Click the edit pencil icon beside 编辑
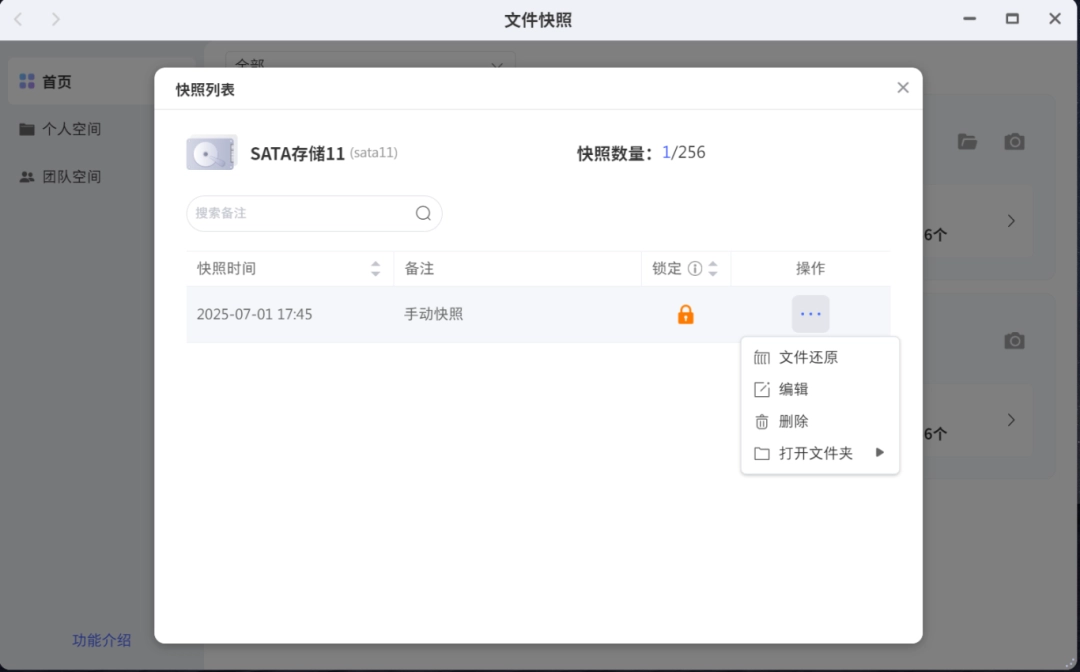The width and height of the screenshot is (1080, 672). [761, 390]
